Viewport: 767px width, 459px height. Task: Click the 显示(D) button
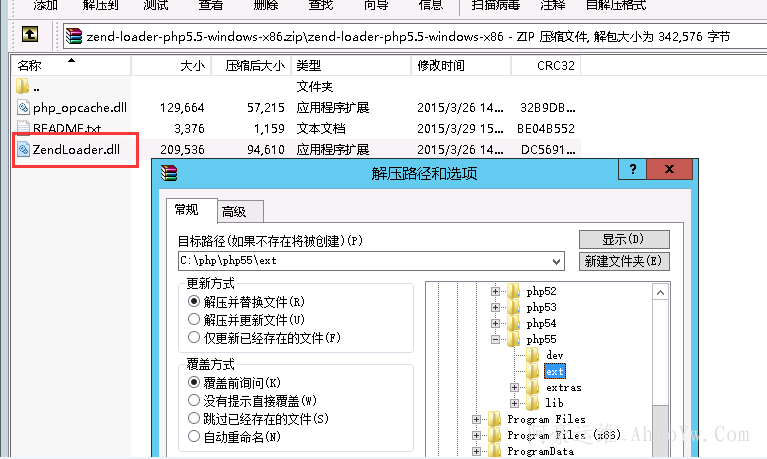click(x=623, y=239)
